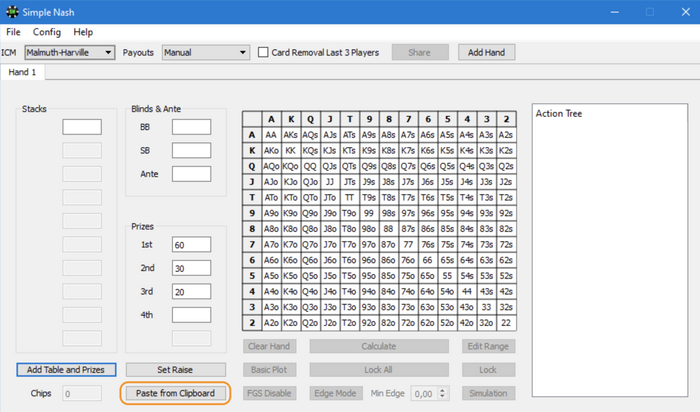
Task: Click the Lock button
Action: pos(488,370)
